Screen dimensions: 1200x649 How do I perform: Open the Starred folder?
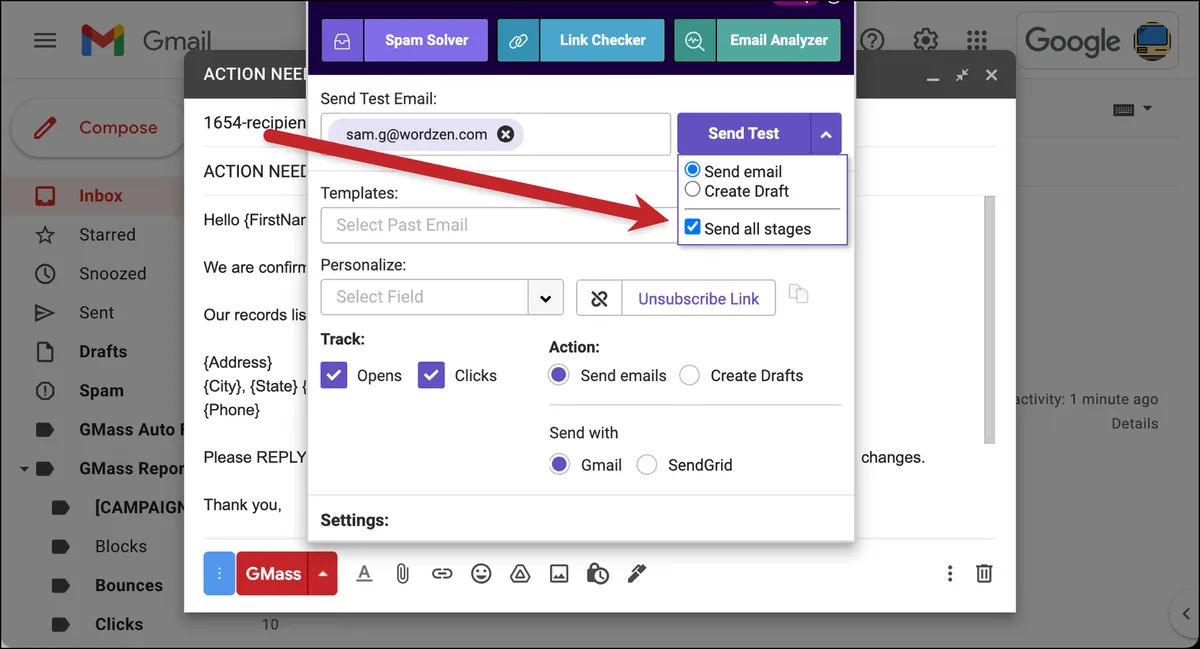pos(107,235)
